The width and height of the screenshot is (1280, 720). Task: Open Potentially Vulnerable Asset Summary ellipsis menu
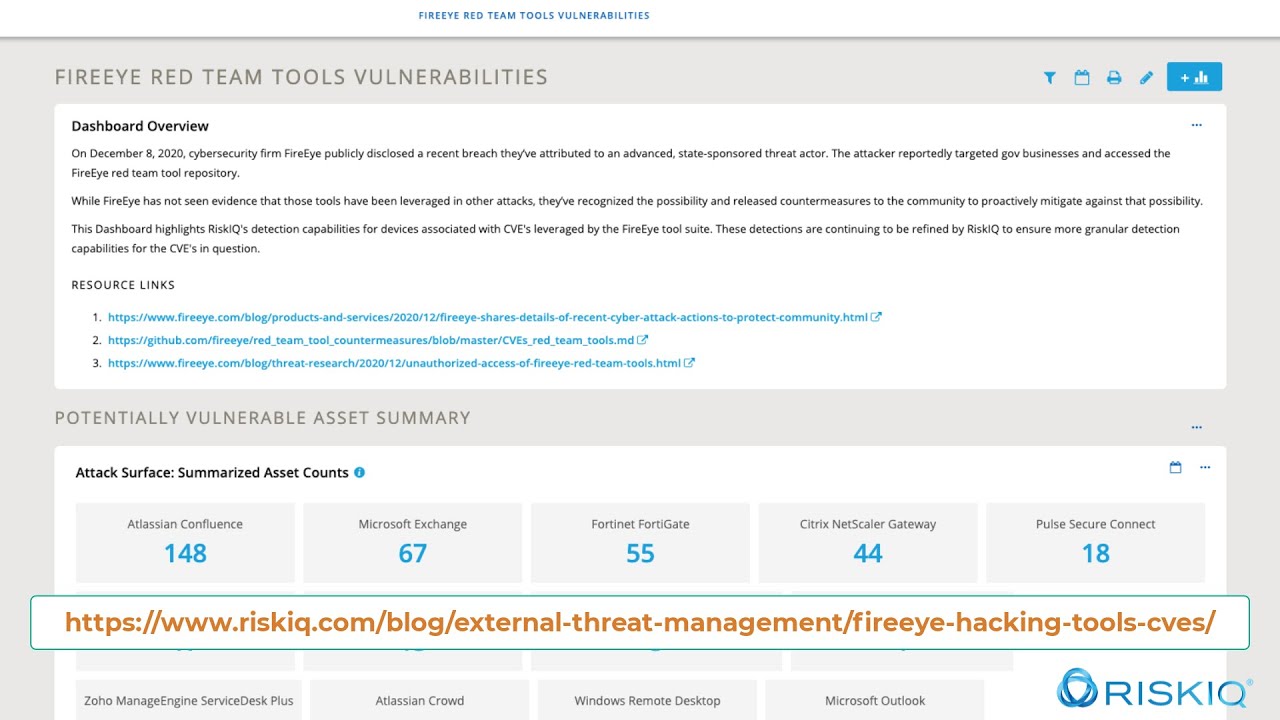[x=1196, y=427]
